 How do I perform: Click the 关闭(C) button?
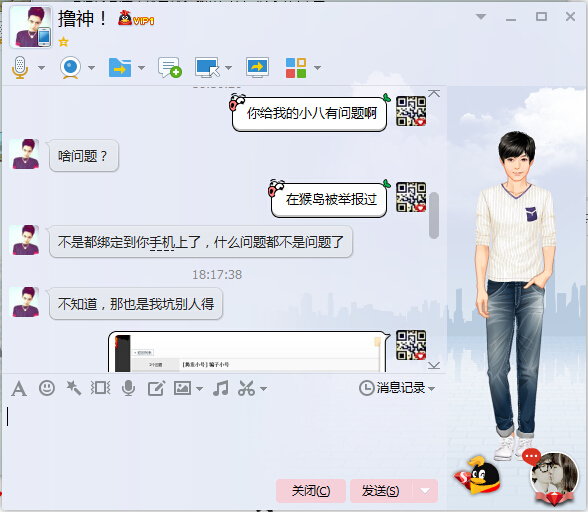click(311, 491)
